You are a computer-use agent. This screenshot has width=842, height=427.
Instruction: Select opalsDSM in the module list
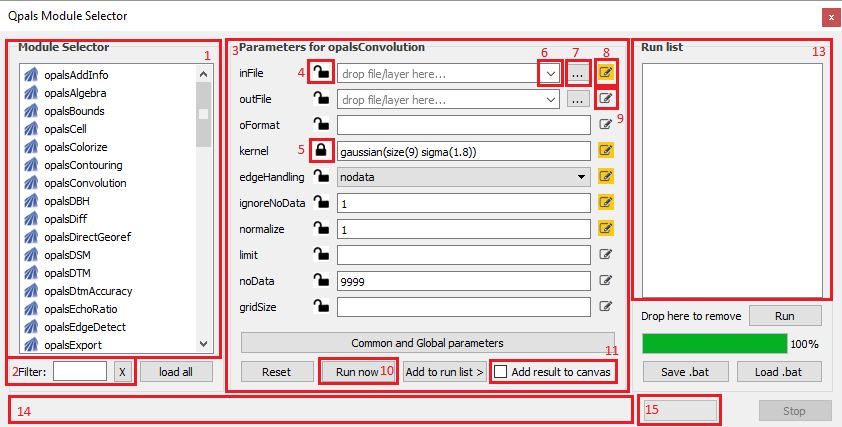[x=67, y=255]
